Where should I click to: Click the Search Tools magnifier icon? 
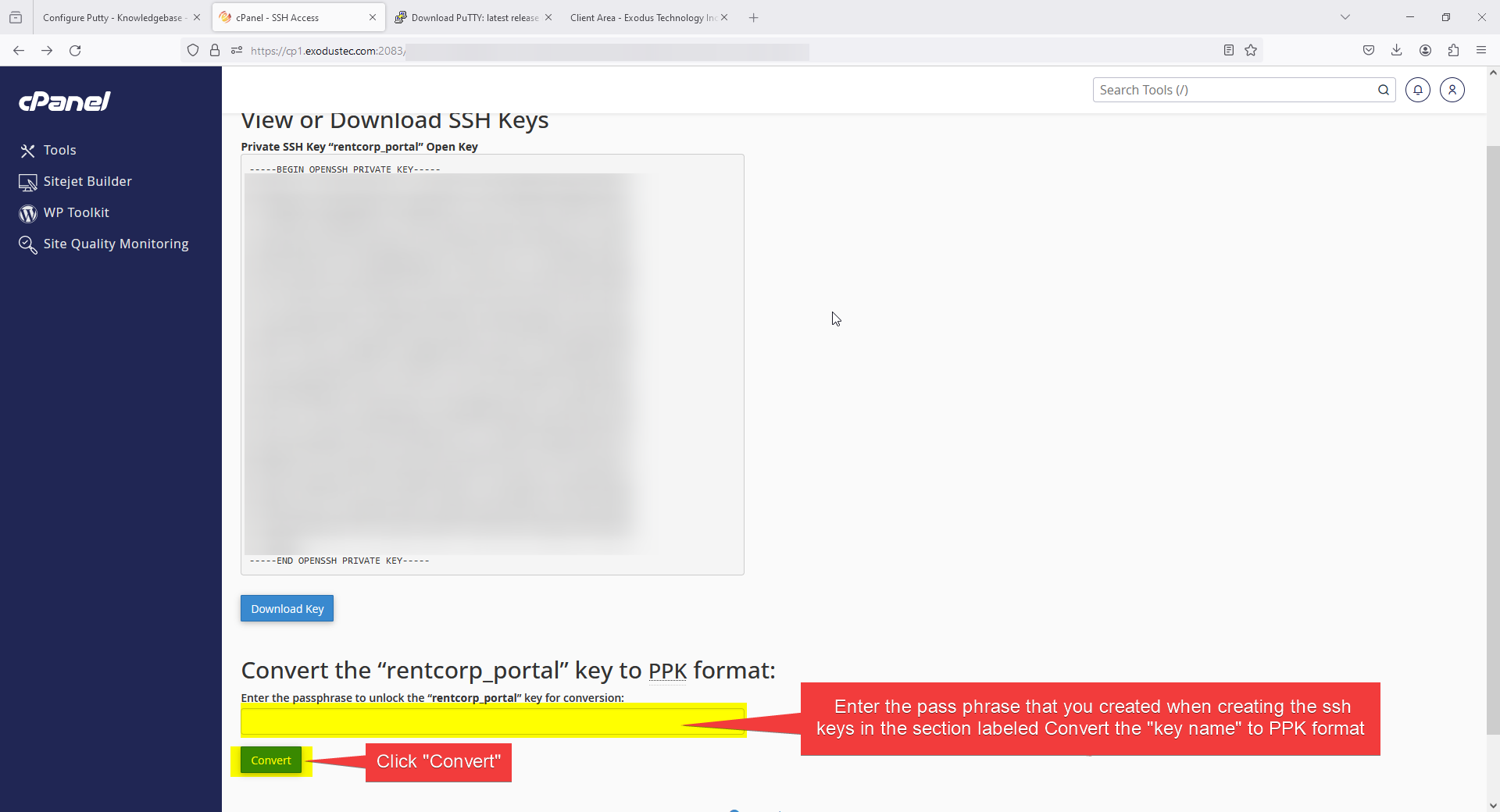1383,90
